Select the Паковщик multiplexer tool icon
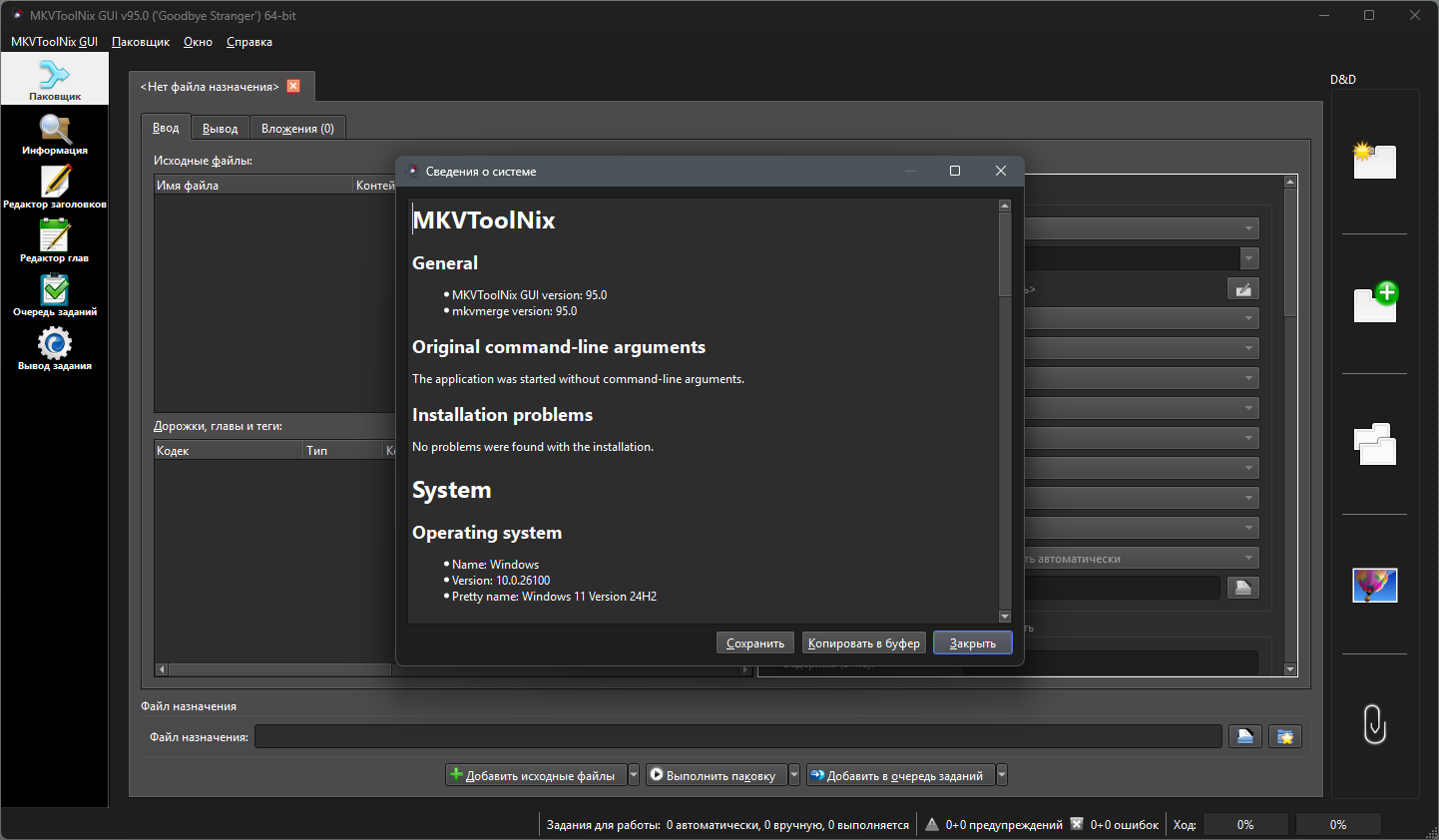This screenshot has height=840, width=1439. 55,79
